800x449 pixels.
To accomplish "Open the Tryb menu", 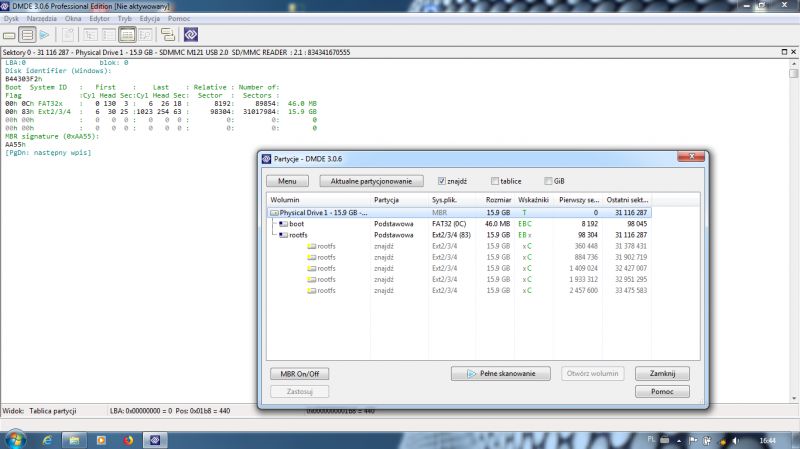I will tap(124, 18).
